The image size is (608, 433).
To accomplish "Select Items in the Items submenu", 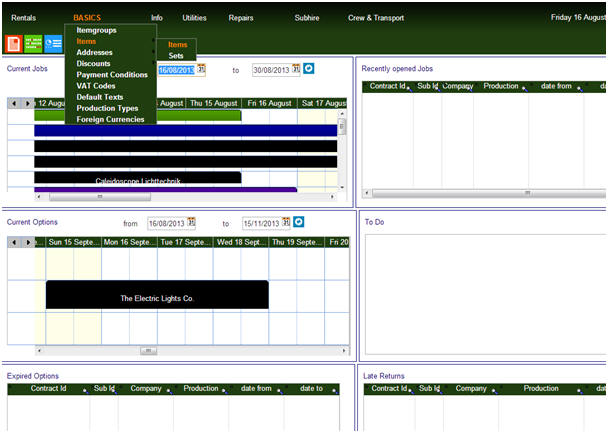I will [177, 45].
